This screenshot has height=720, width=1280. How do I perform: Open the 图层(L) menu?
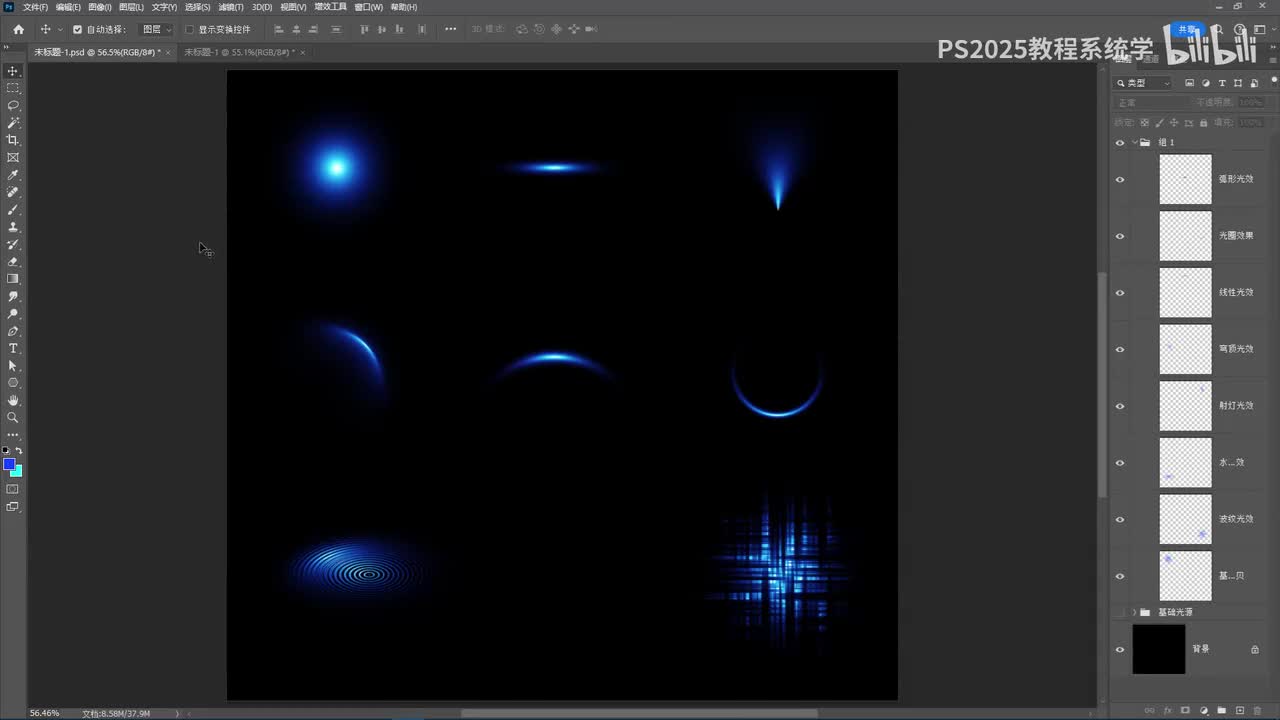[x=131, y=7]
